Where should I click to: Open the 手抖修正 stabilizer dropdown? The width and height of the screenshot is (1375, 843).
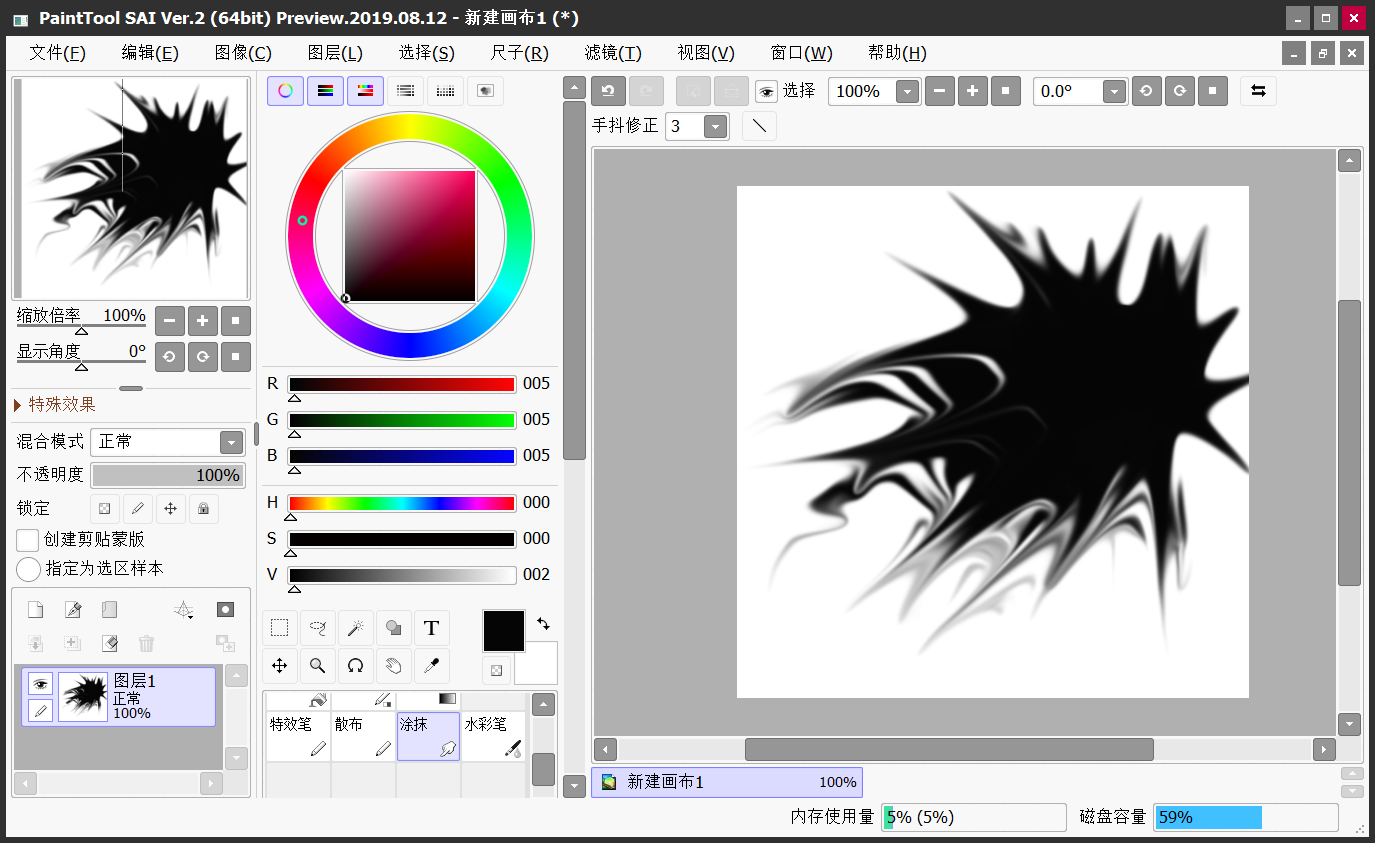coord(715,126)
